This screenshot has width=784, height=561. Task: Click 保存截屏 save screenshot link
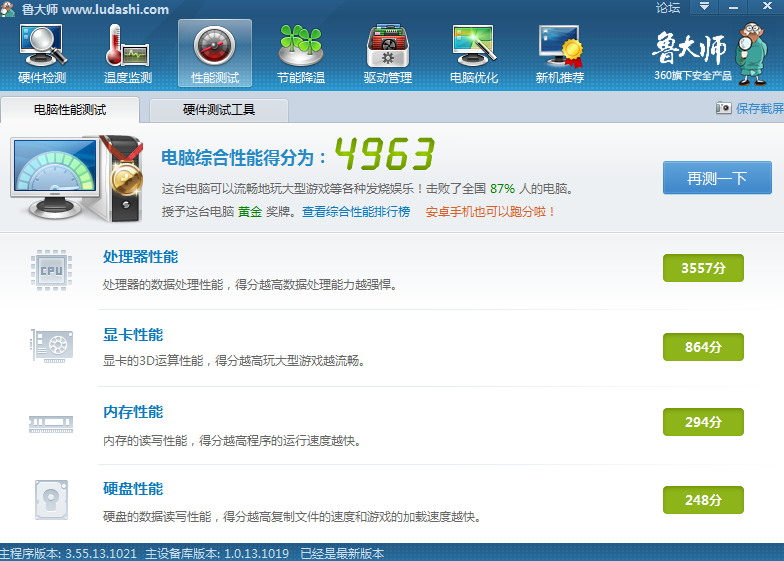tap(760, 108)
